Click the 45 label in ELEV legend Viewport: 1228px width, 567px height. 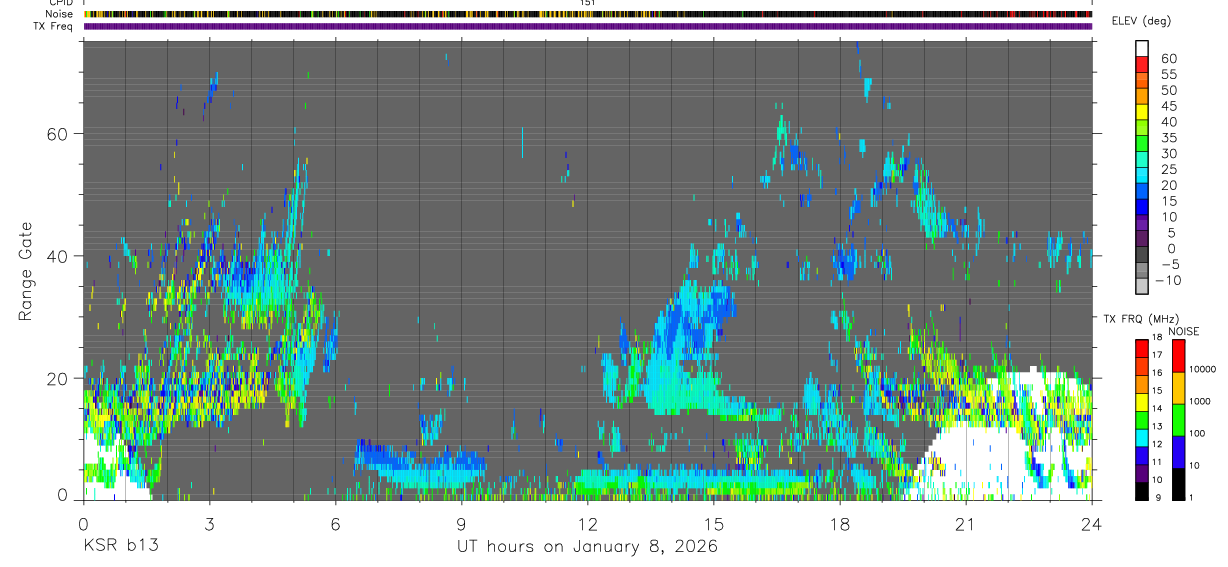click(x=1168, y=106)
